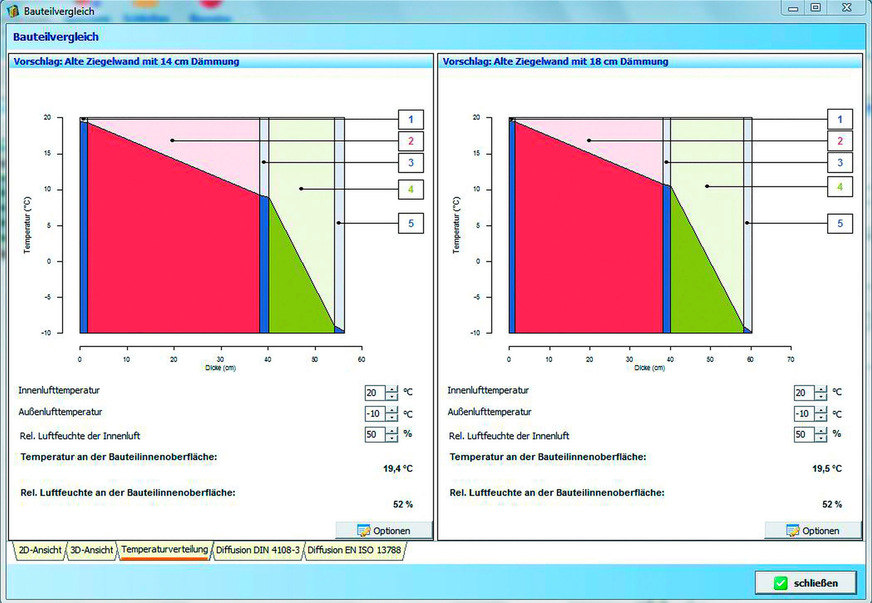
Task: Click the right Außenlufttemperatur value field
Action: (803, 413)
